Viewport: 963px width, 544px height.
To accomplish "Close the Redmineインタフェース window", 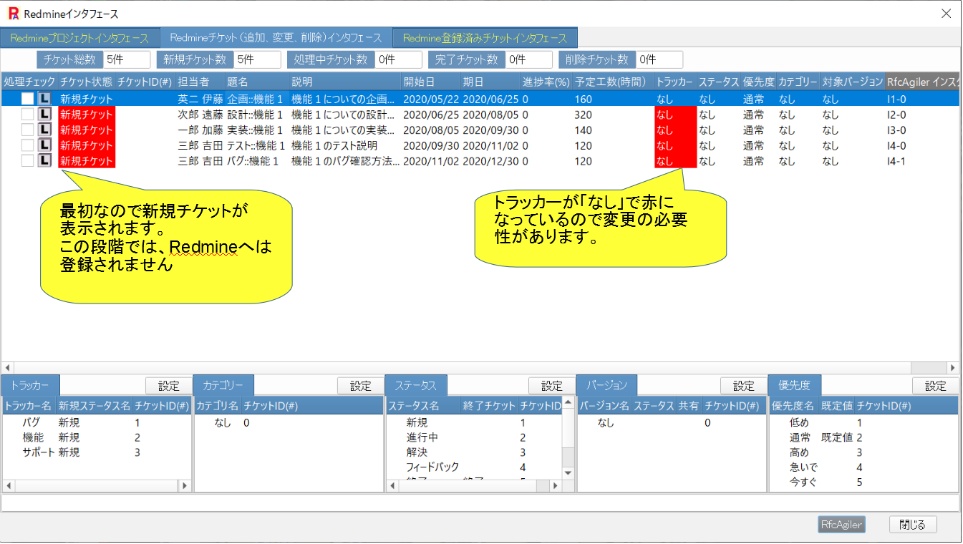I will click(x=946, y=14).
